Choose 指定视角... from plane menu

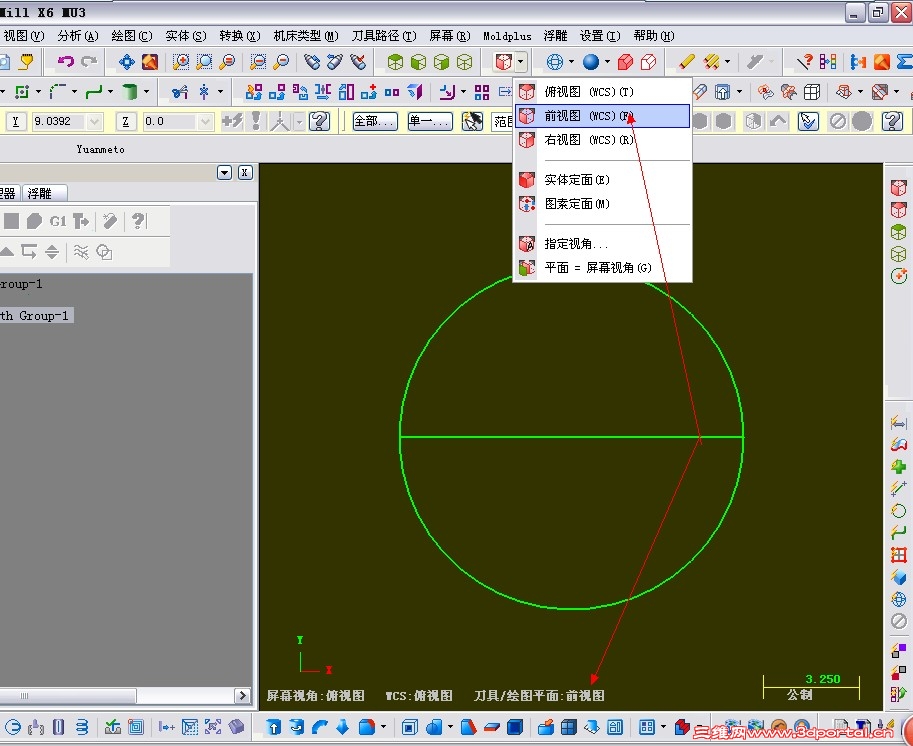603,243
